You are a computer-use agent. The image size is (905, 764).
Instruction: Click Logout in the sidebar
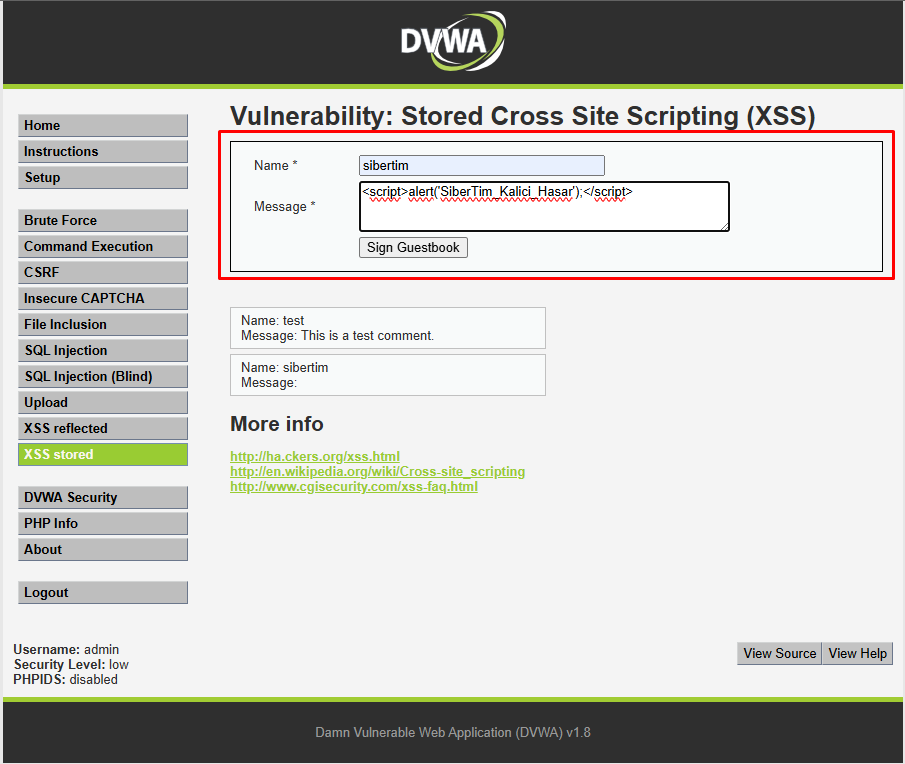tap(103, 593)
